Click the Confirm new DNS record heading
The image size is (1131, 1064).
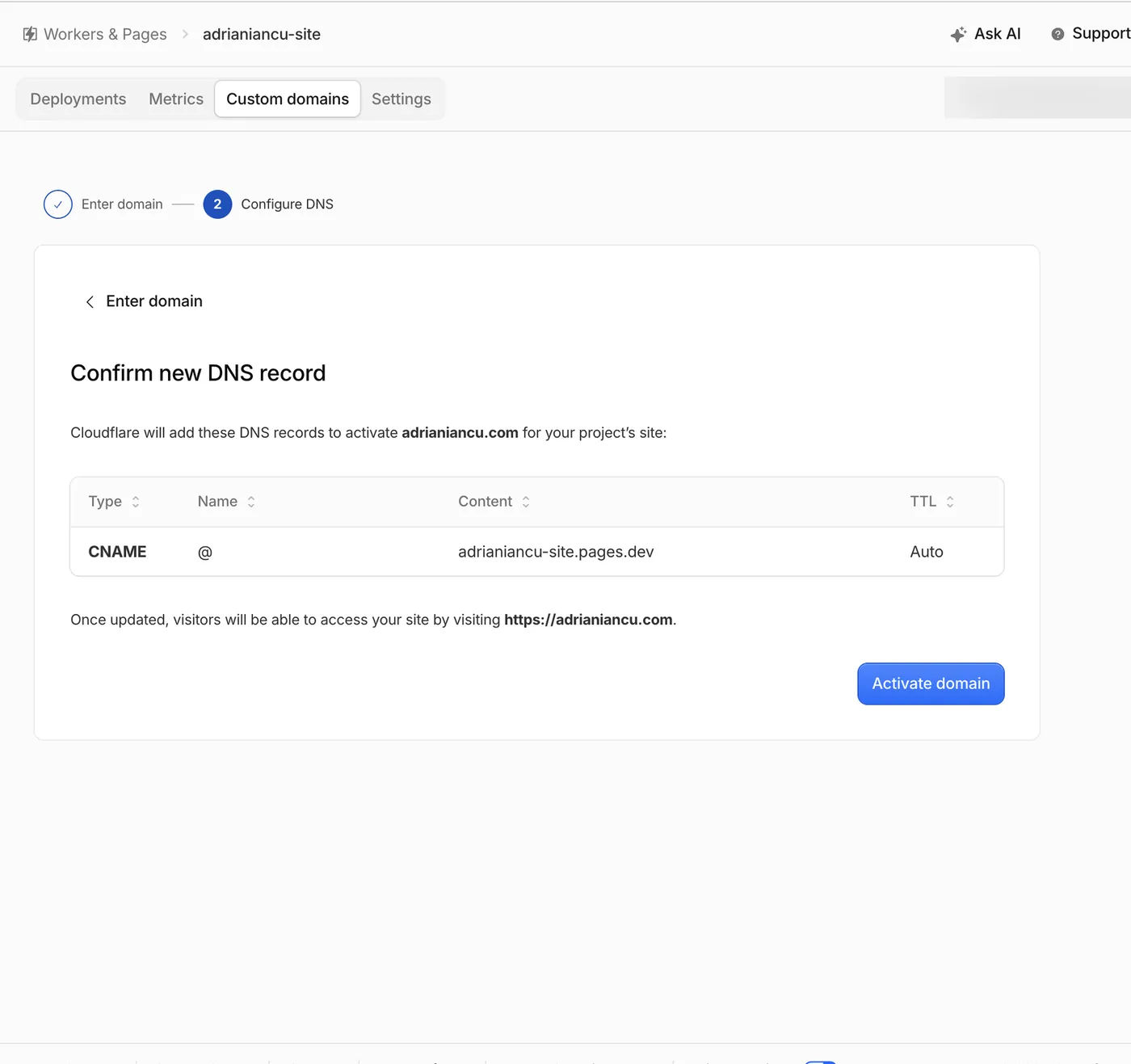click(x=198, y=373)
